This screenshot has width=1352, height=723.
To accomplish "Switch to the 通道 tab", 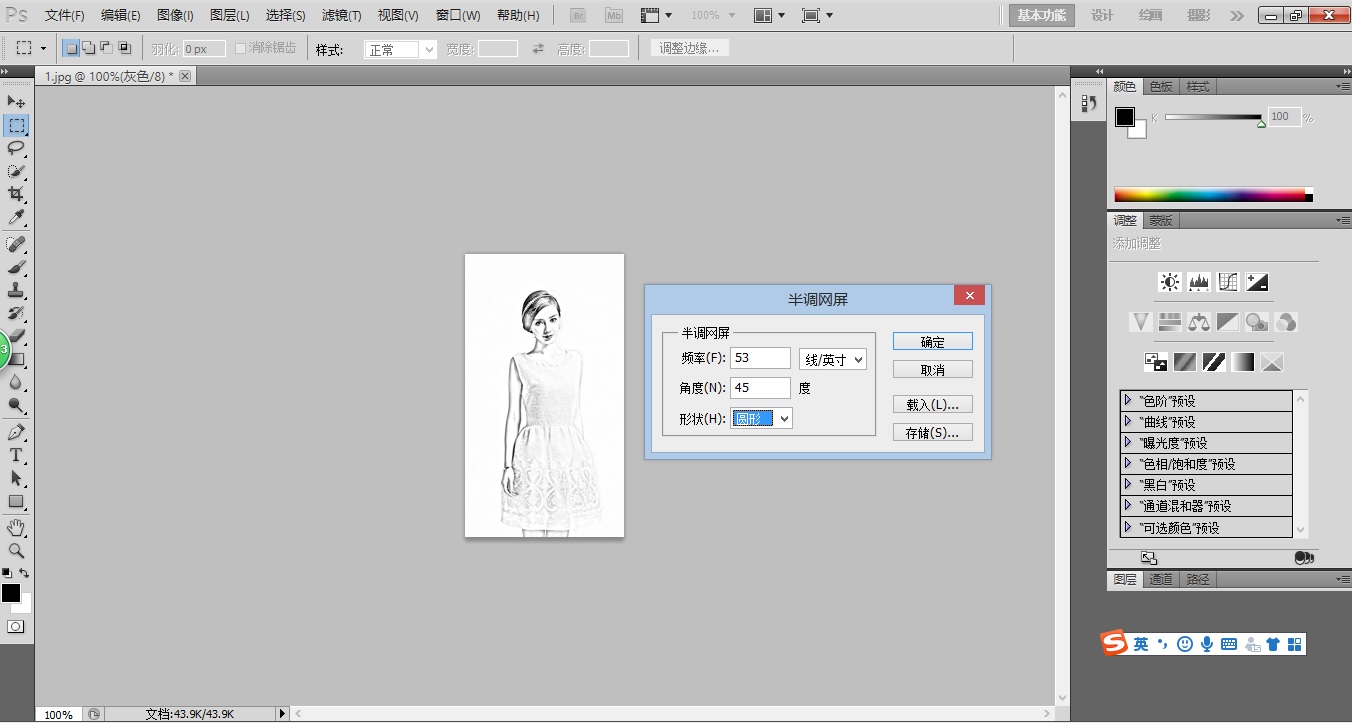I will (1160, 580).
